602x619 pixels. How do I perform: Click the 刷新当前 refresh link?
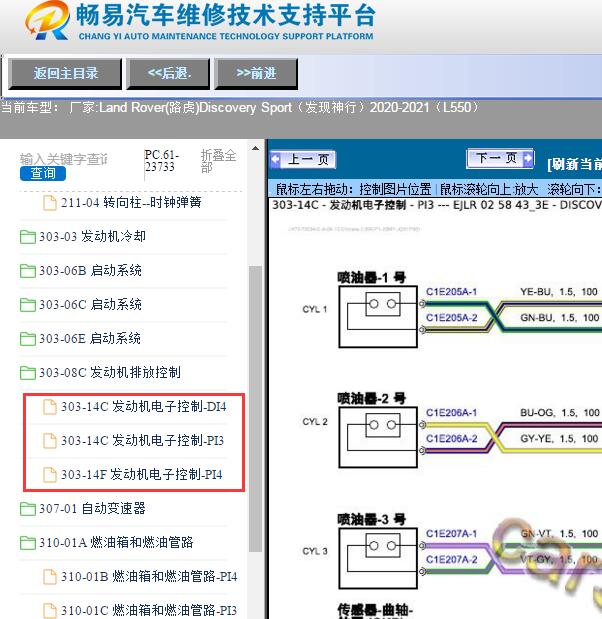click(574, 164)
